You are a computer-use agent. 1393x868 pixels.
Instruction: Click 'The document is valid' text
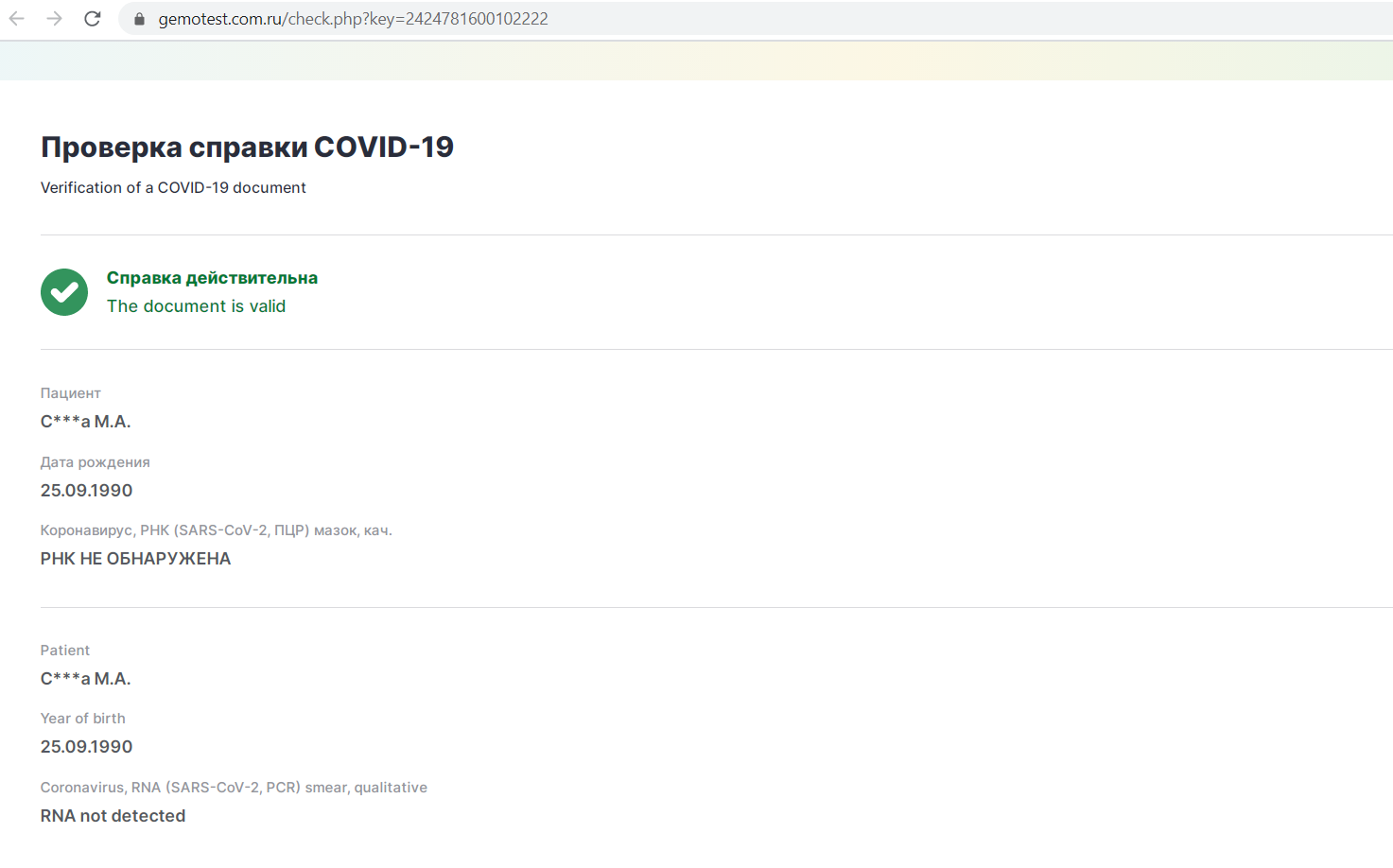point(196,306)
